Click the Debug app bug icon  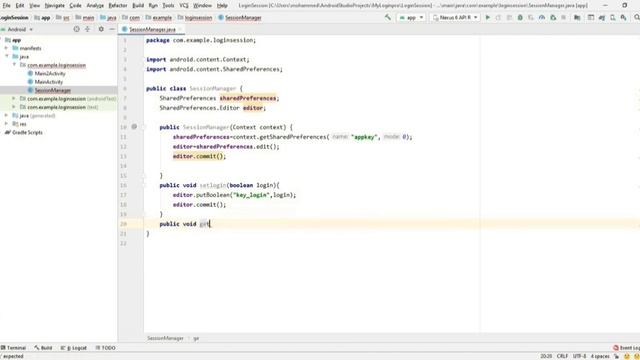pos(520,18)
